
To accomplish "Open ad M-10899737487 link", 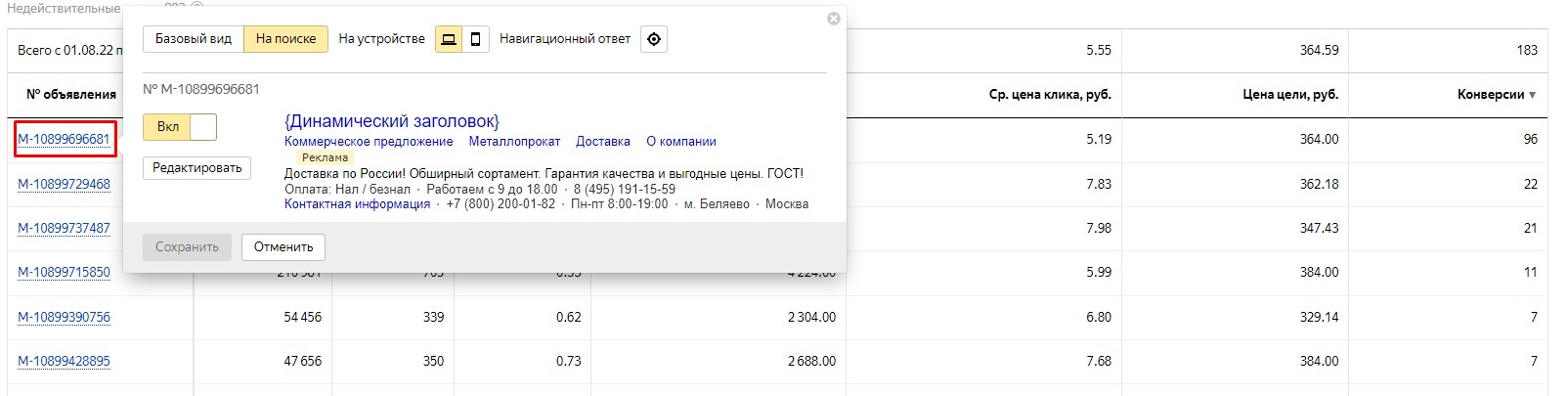I will [x=65, y=228].
